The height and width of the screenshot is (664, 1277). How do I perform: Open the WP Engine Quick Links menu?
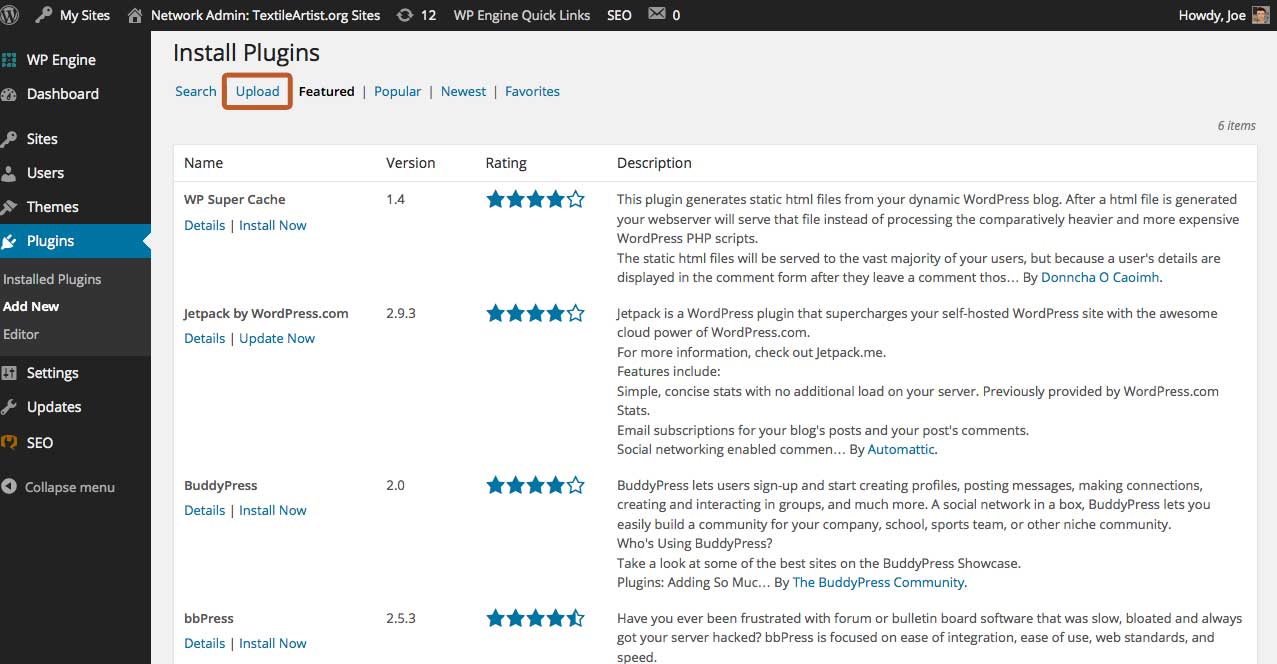coord(522,15)
